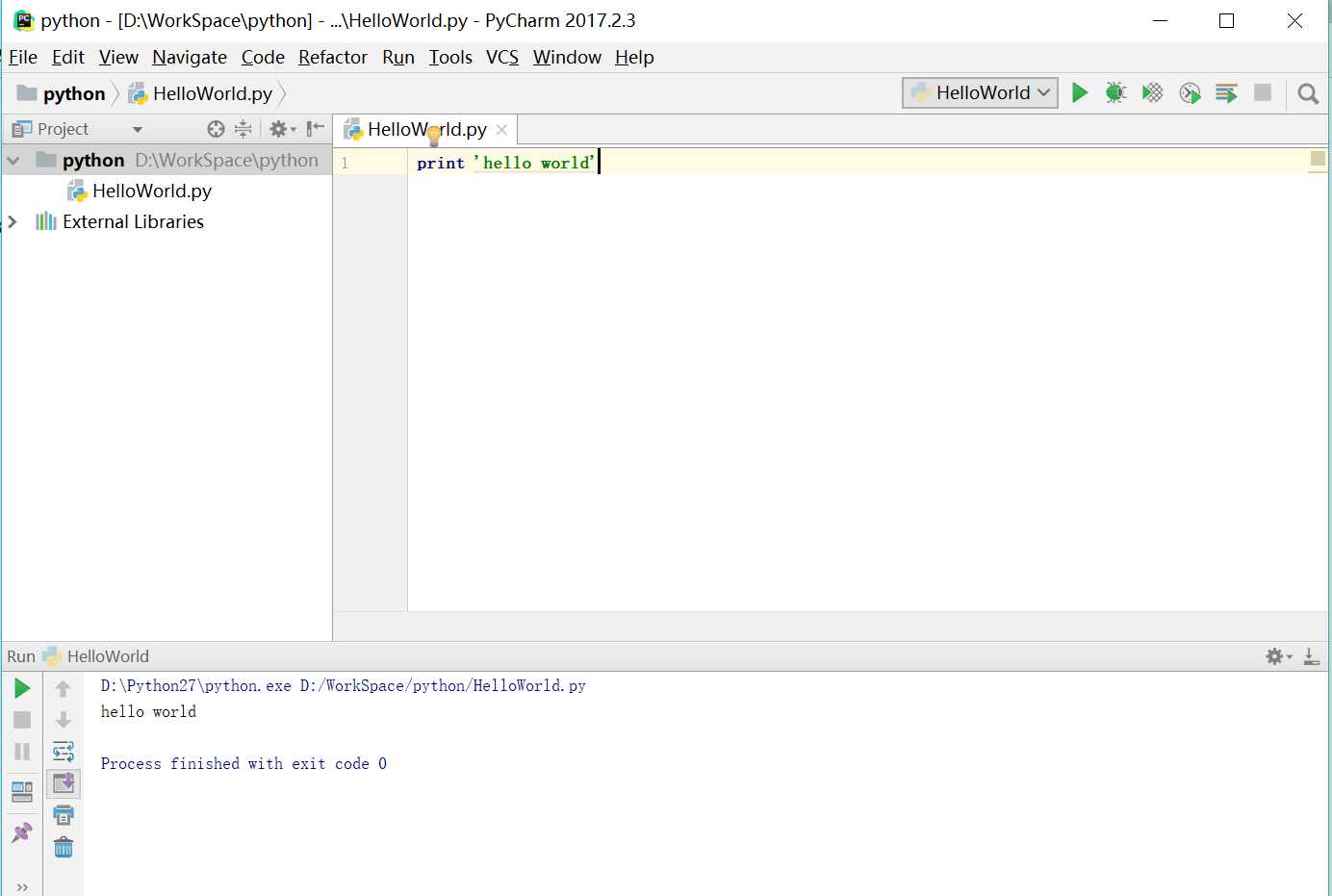The height and width of the screenshot is (896, 1332).
Task: Collapse the python project tree node
Action: click(x=13, y=161)
